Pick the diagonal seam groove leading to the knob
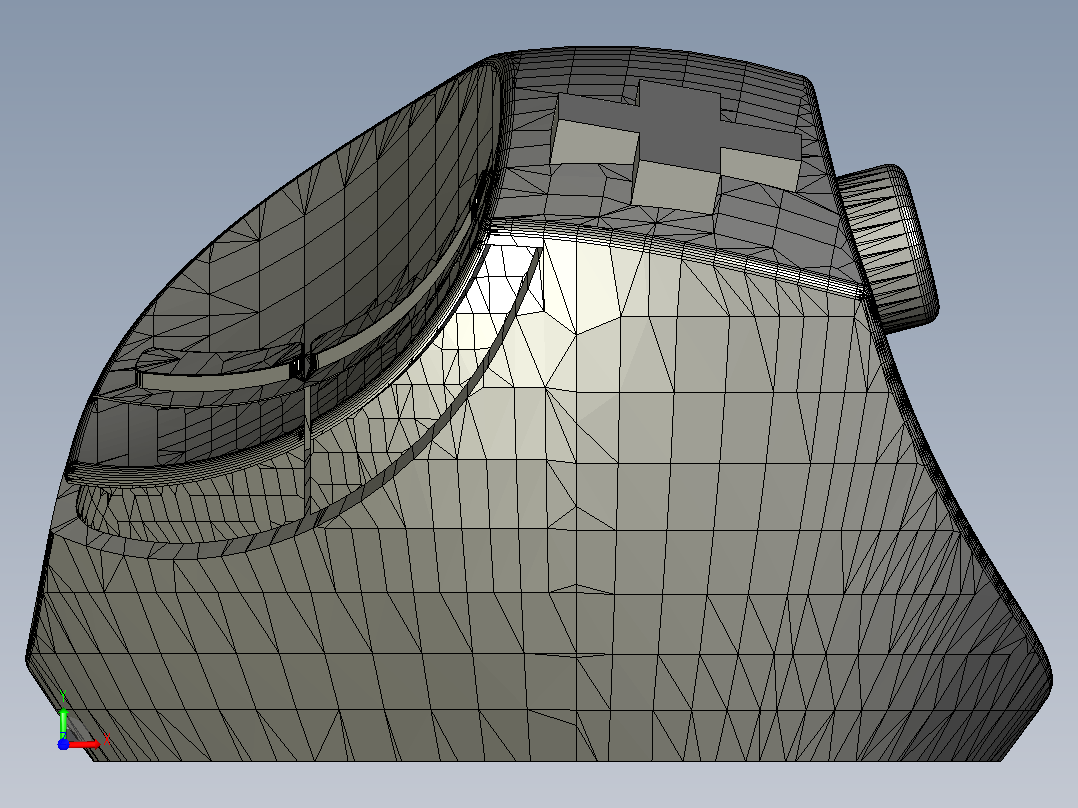1078x808 pixels. click(x=688, y=249)
